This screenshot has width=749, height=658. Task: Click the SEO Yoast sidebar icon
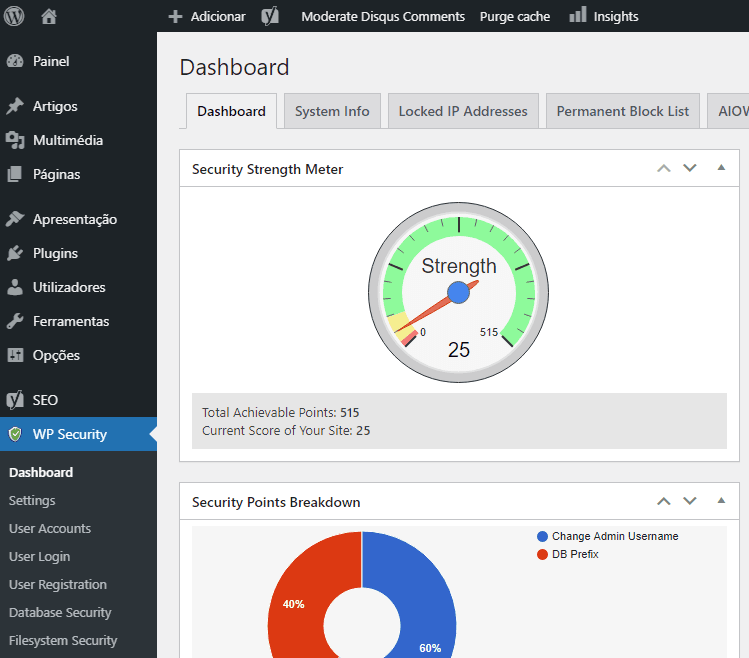(x=15, y=399)
